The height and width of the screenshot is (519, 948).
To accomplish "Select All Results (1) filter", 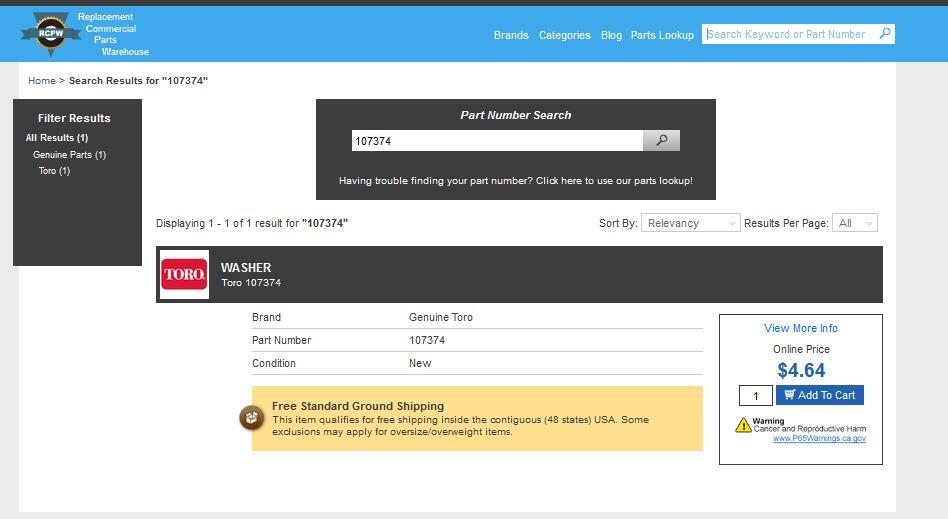I will click(x=57, y=138).
